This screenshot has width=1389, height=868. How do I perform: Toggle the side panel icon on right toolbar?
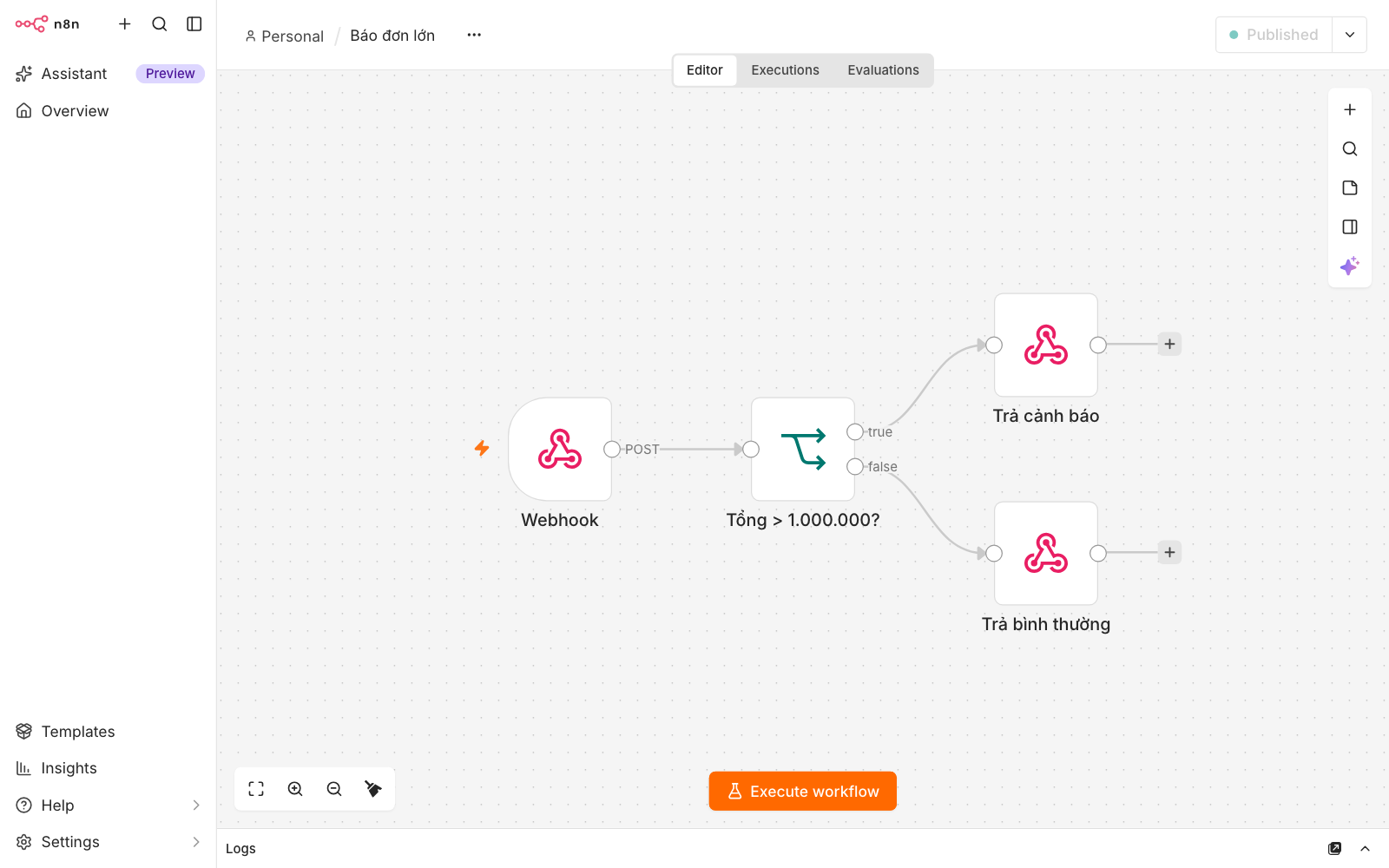point(1350,227)
